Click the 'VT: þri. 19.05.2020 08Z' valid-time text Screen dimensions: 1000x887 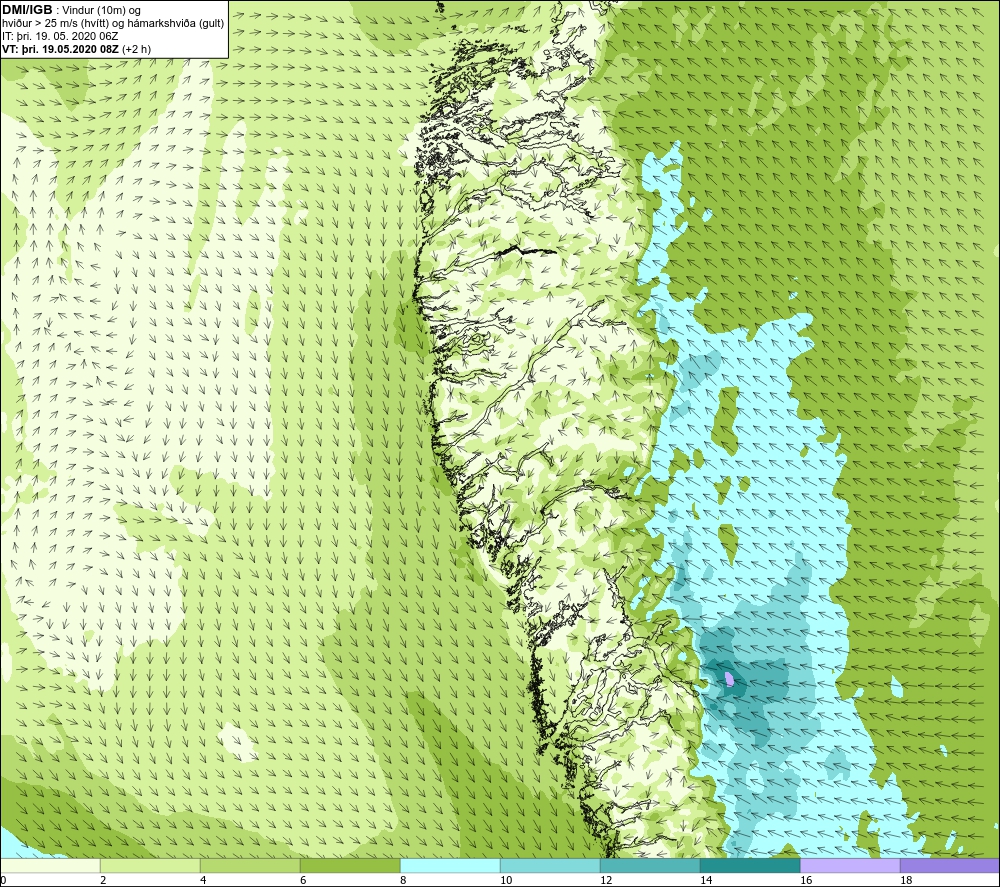(x=61, y=49)
